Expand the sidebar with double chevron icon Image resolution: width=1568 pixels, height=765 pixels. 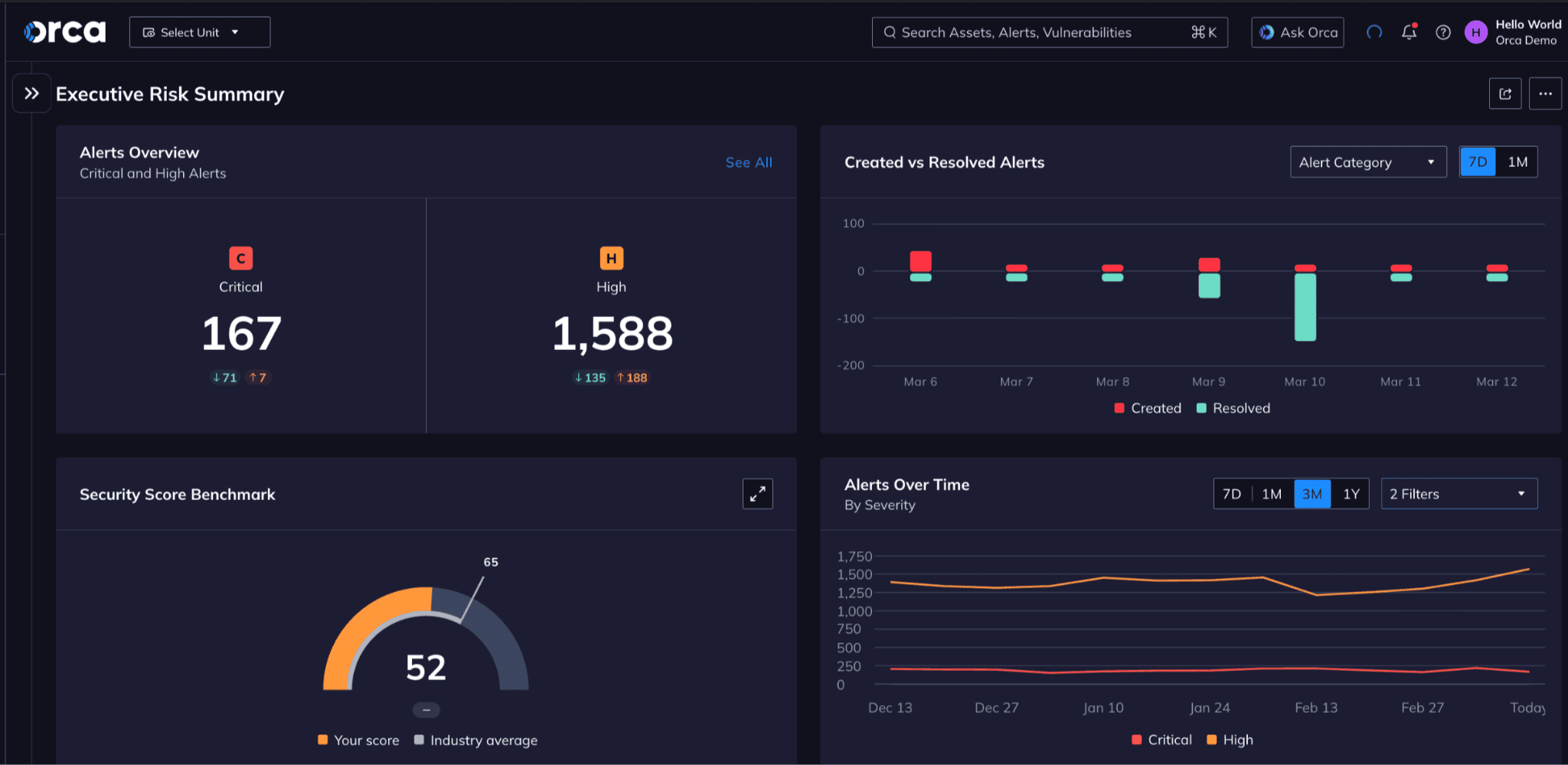(31, 93)
